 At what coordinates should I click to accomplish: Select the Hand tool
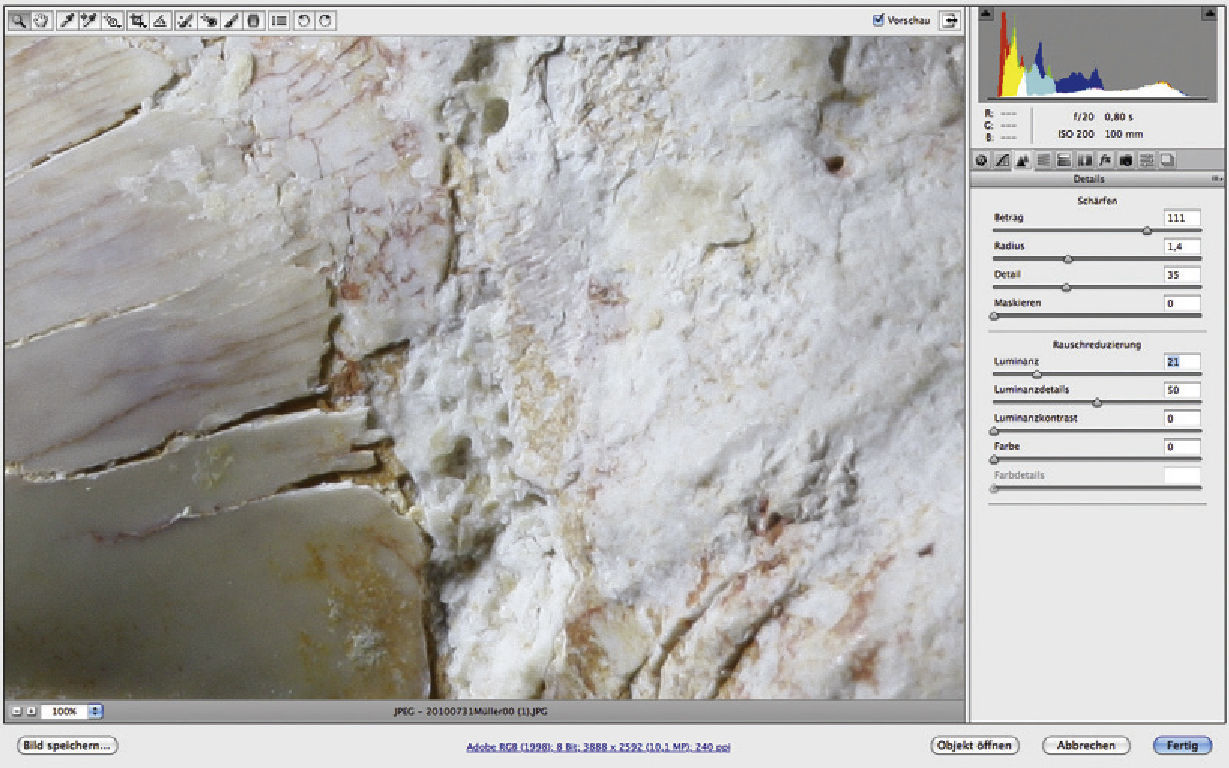click(x=42, y=20)
